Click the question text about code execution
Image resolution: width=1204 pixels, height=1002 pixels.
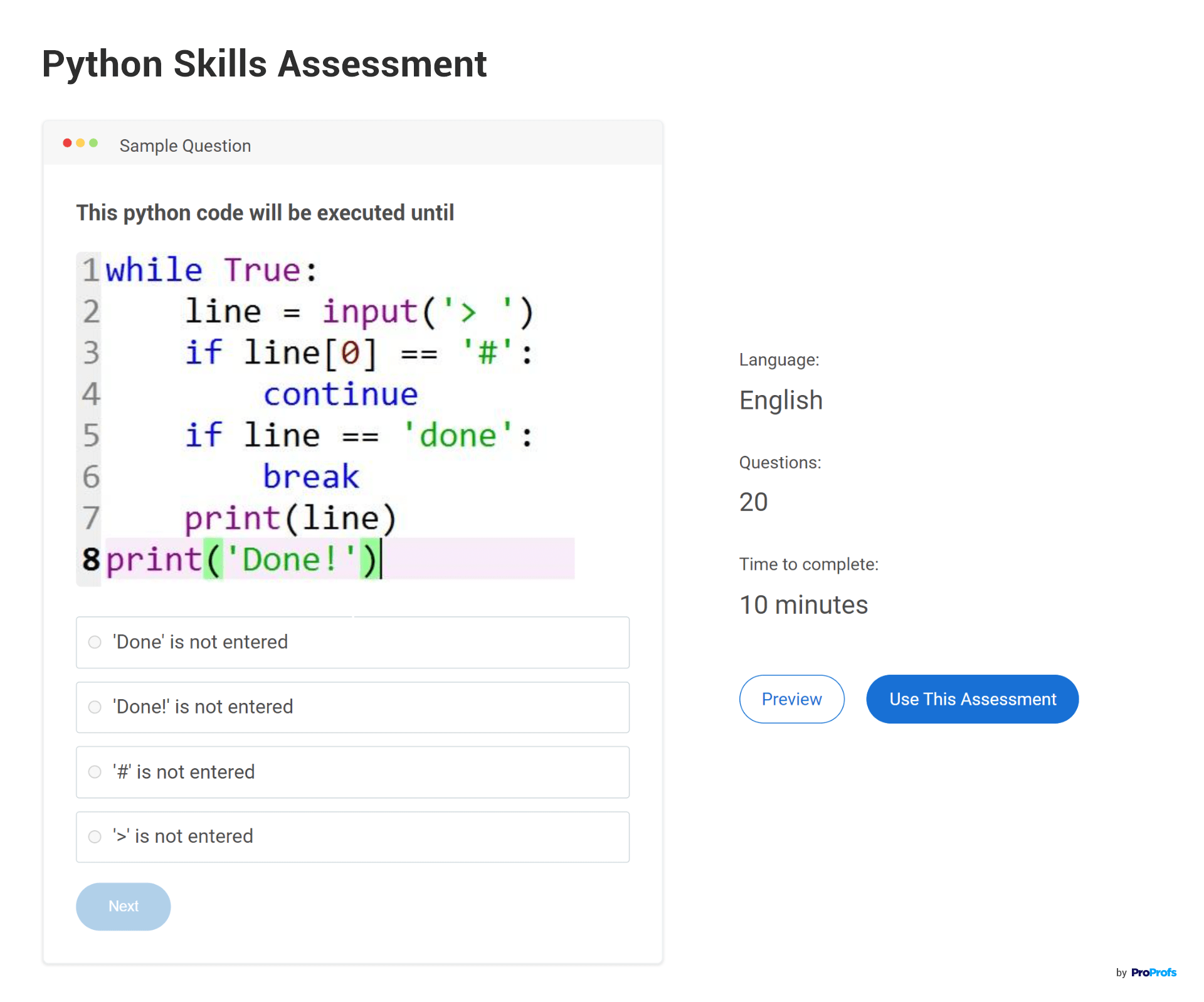[265, 213]
